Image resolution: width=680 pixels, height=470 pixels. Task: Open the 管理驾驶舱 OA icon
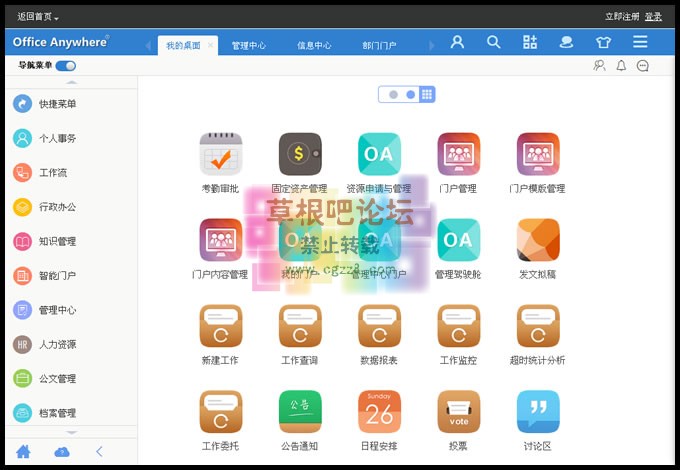coord(458,240)
